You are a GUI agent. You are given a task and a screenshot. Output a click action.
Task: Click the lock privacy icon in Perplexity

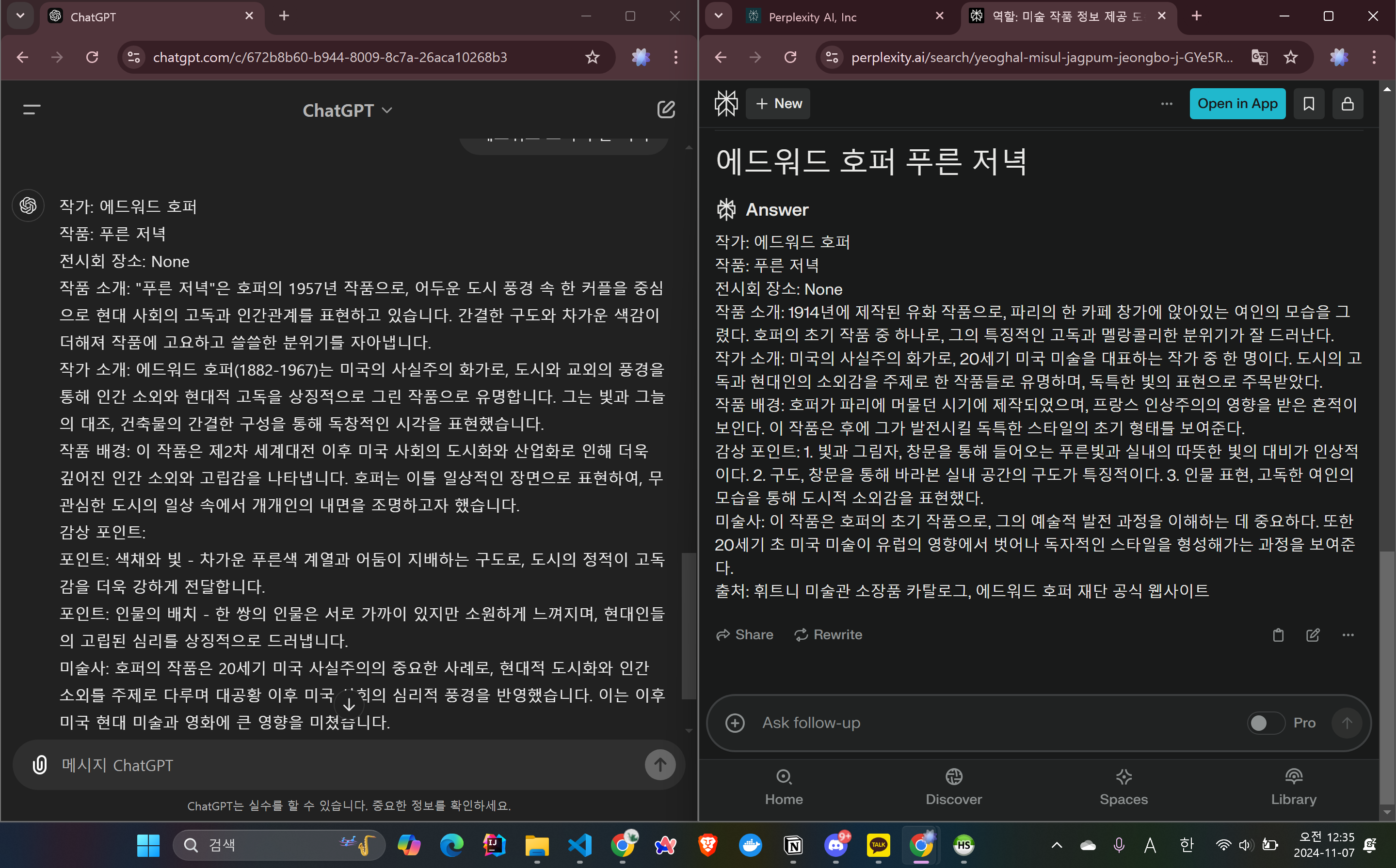[1347, 104]
